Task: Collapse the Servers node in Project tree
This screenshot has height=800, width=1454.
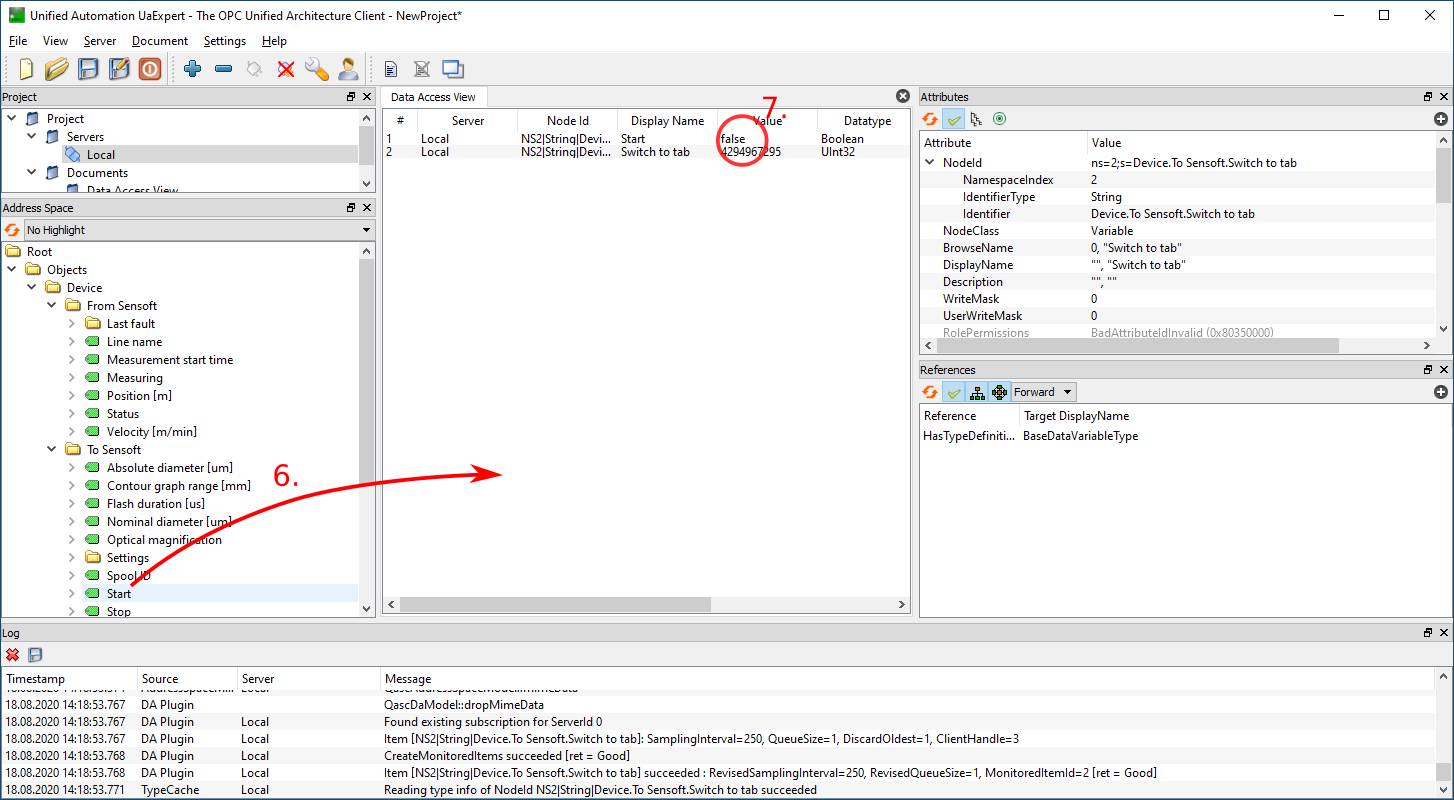Action: [32, 137]
